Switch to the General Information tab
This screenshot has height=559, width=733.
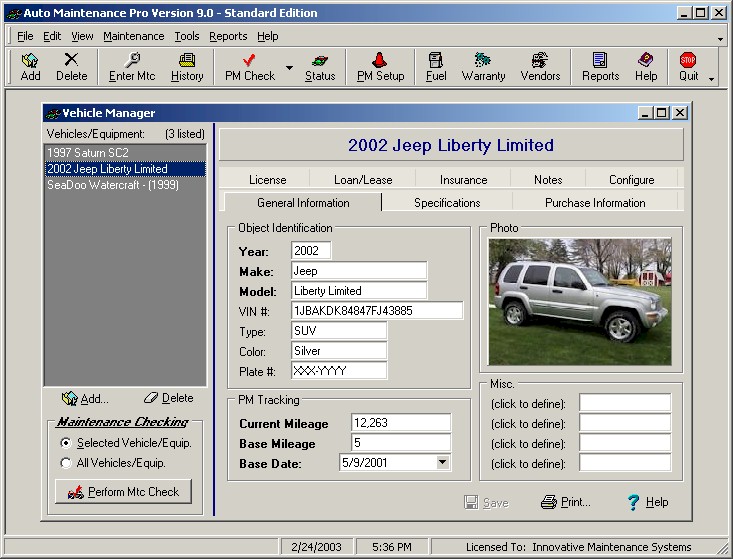[x=303, y=202]
